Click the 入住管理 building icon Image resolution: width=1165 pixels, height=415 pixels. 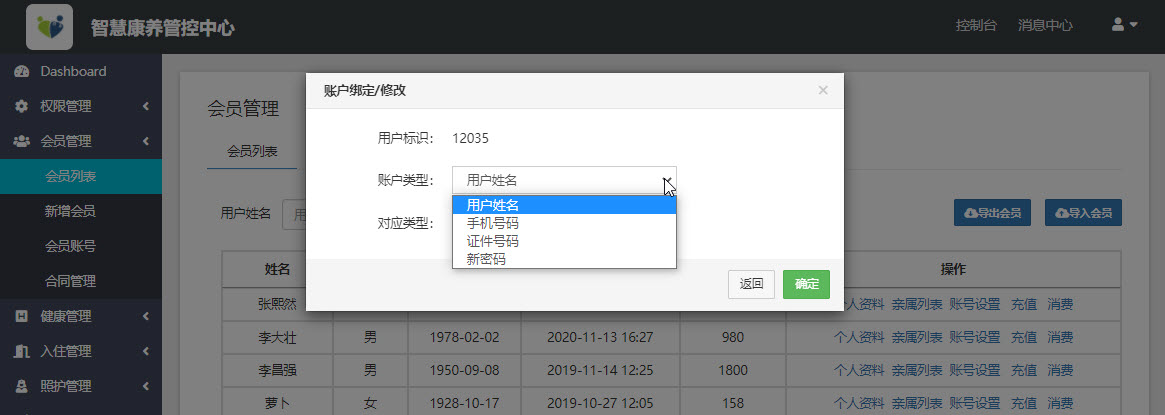(x=22, y=351)
